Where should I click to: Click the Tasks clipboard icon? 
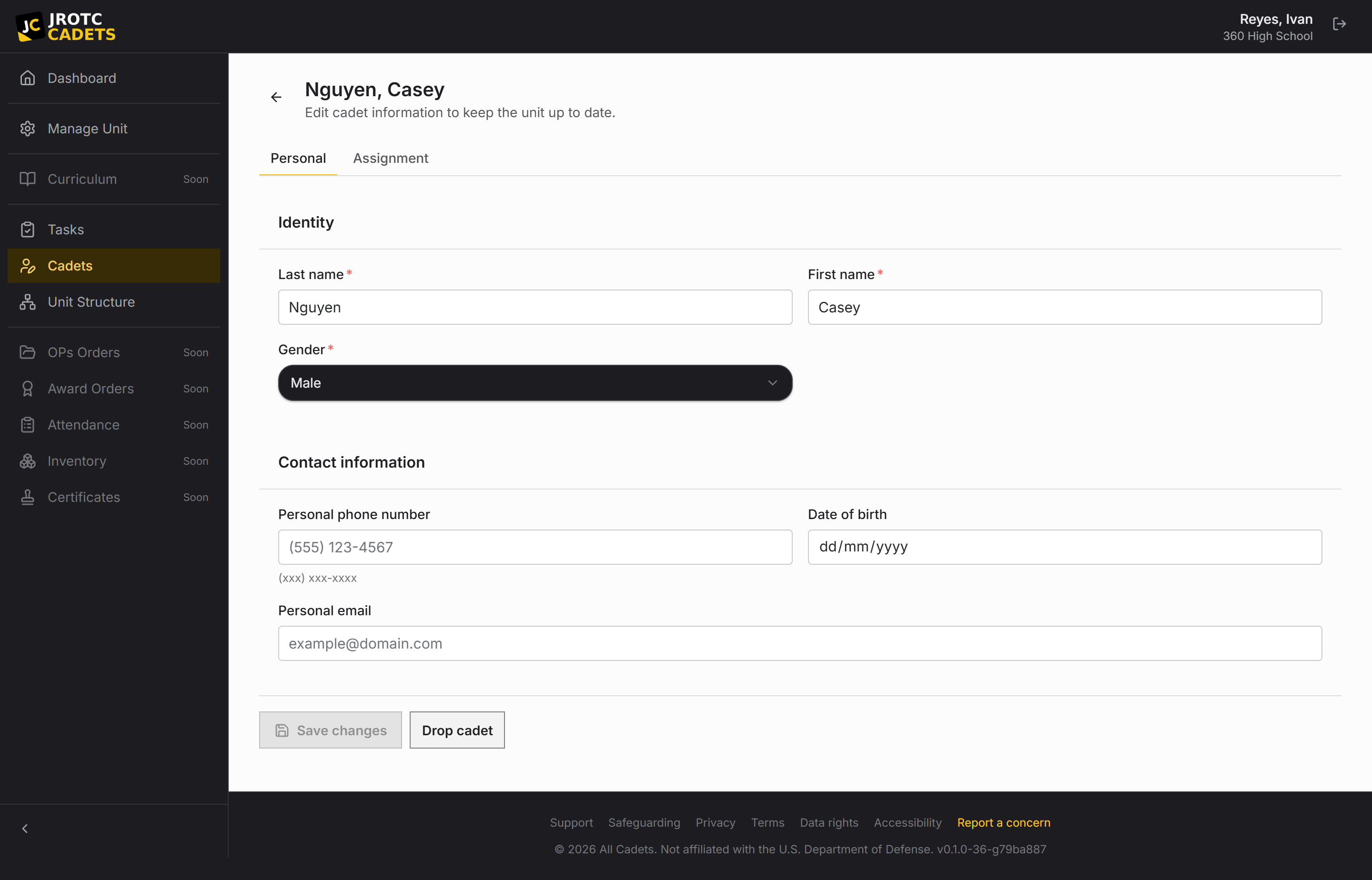pyautogui.click(x=28, y=230)
